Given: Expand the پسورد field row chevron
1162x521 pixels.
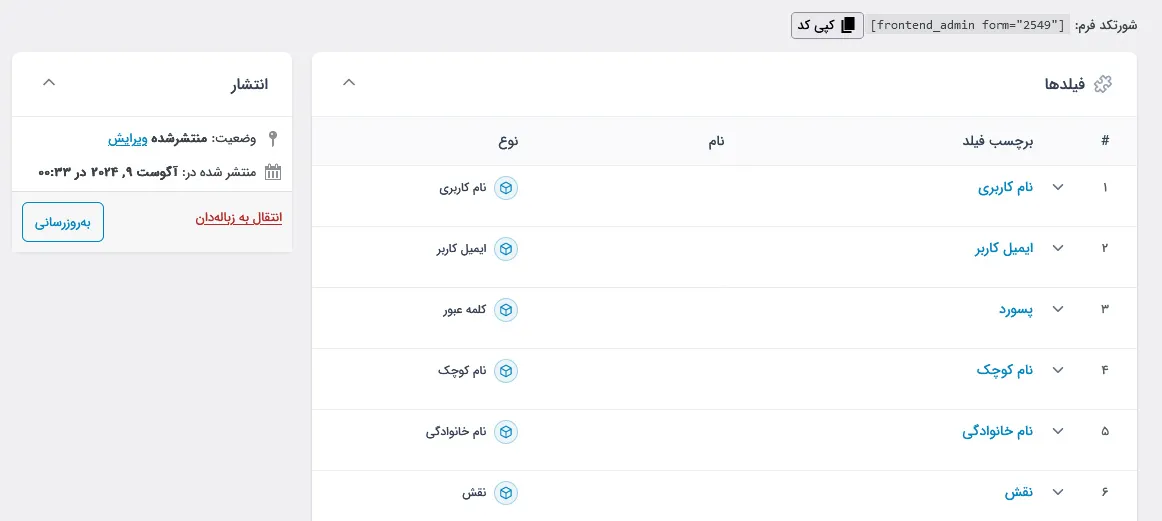Looking at the screenshot, I should (1058, 309).
